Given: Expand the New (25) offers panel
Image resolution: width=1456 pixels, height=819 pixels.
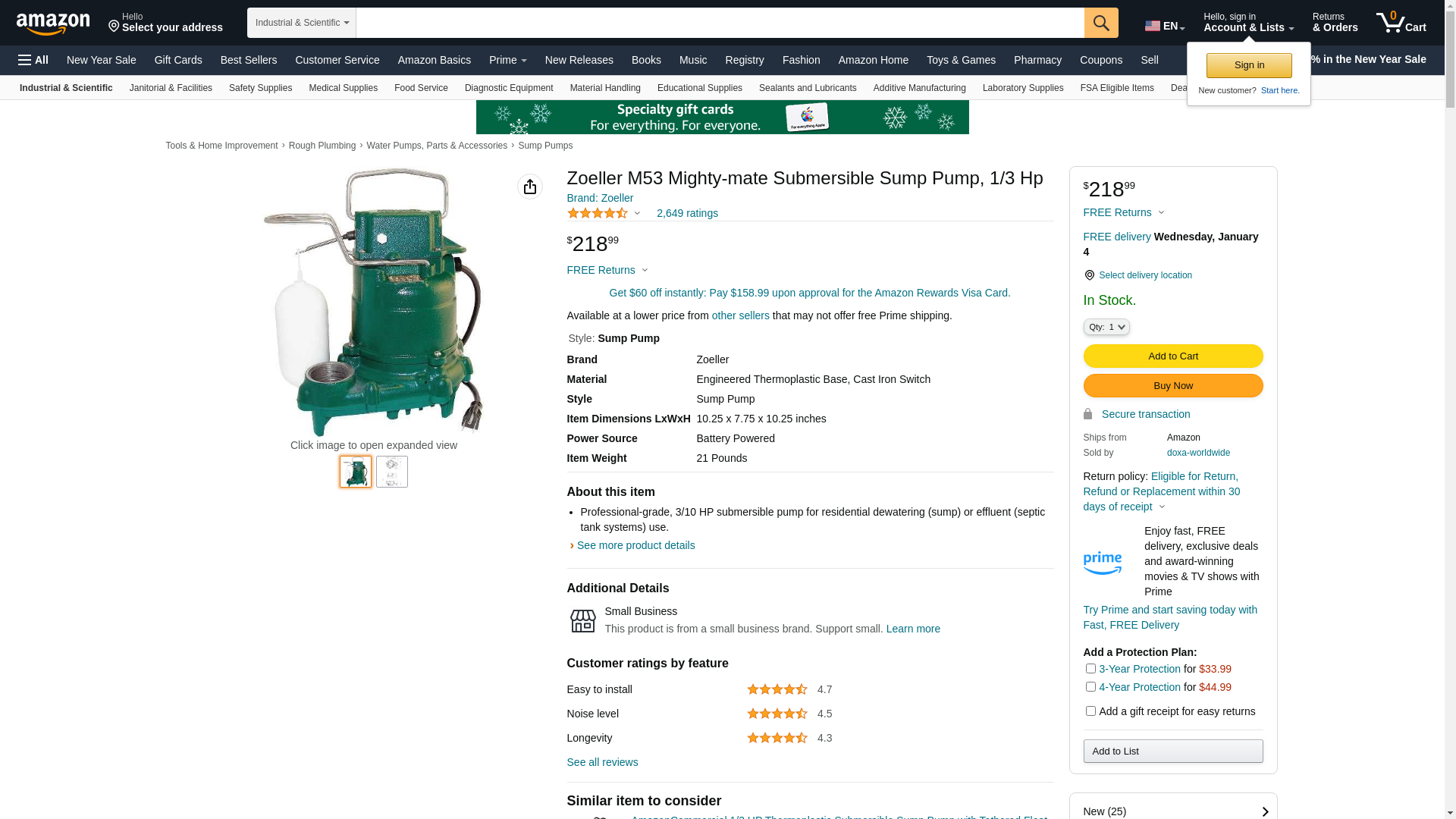Looking at the screenshot, I should pyautogui.click(x=1173, y=811).
